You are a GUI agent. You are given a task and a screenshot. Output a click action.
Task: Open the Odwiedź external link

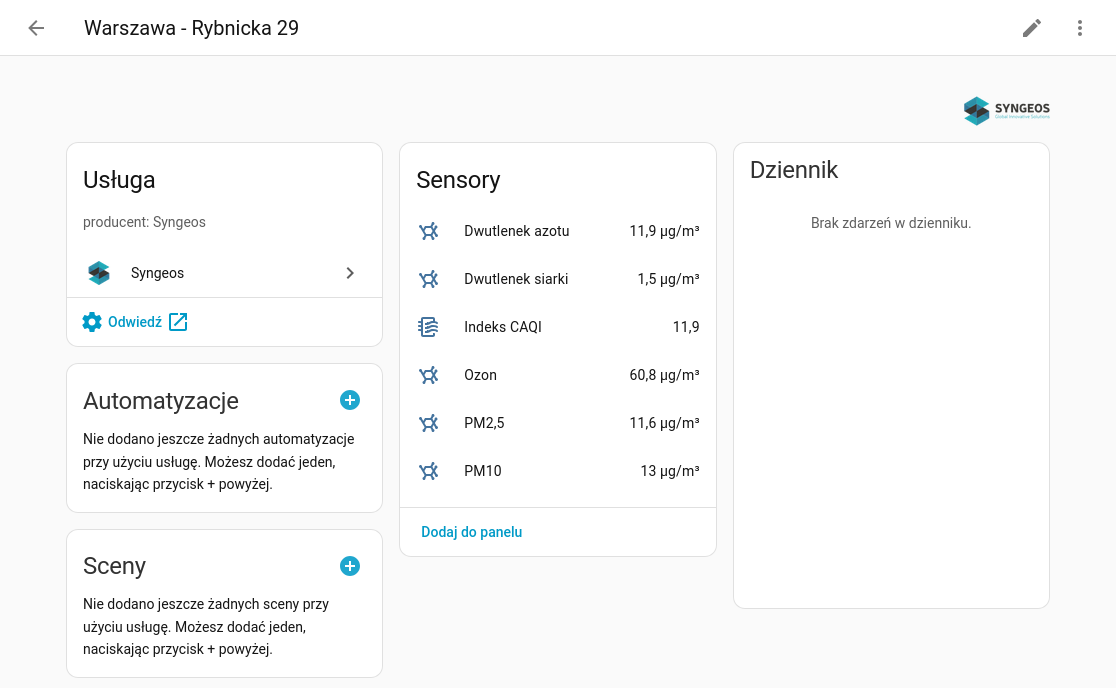coord(136,322)
